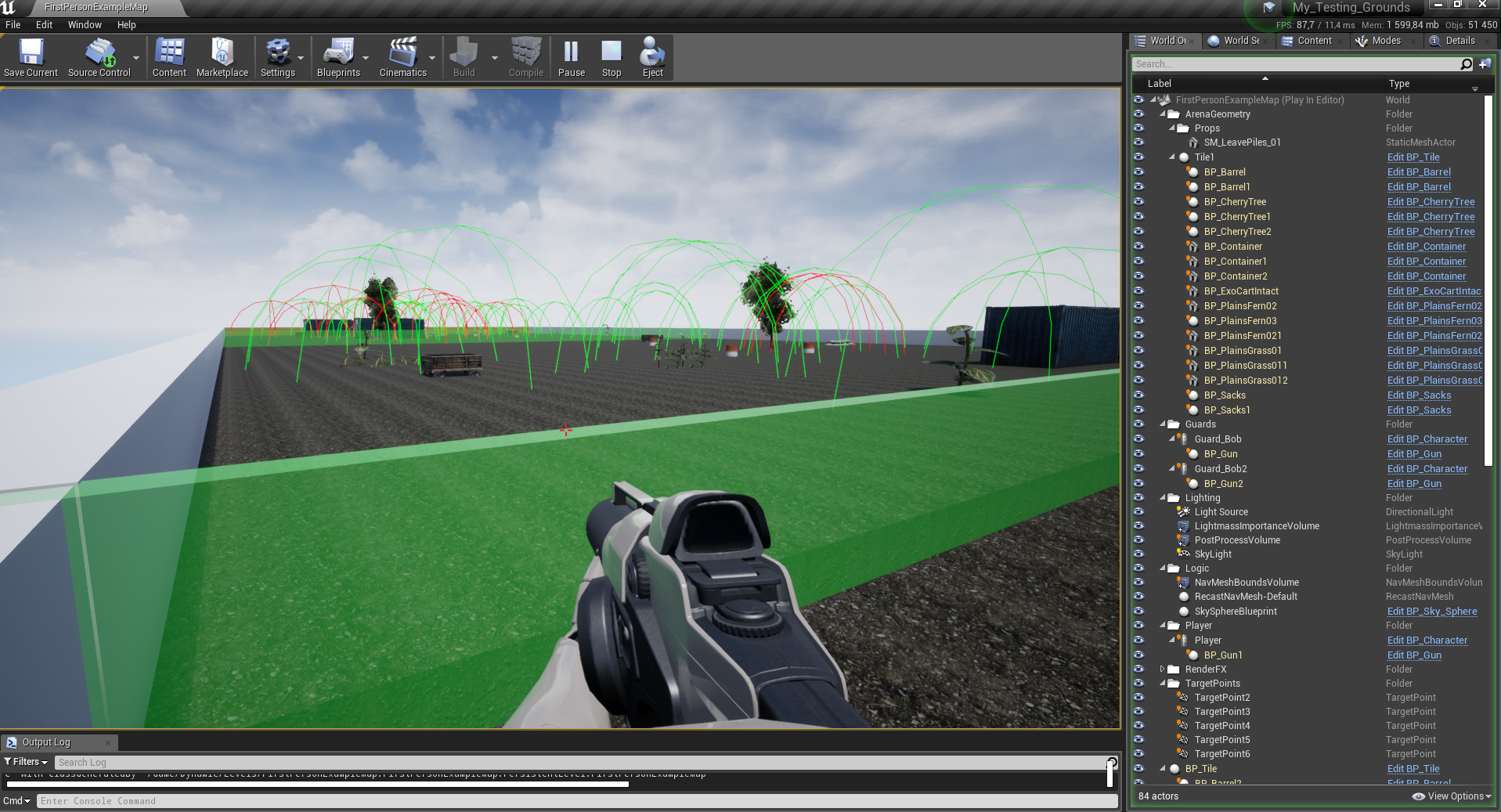Click the Build toolbar icon
Image resolution: width=1501 pixels, height=812 pixels.
coord(464,52)
